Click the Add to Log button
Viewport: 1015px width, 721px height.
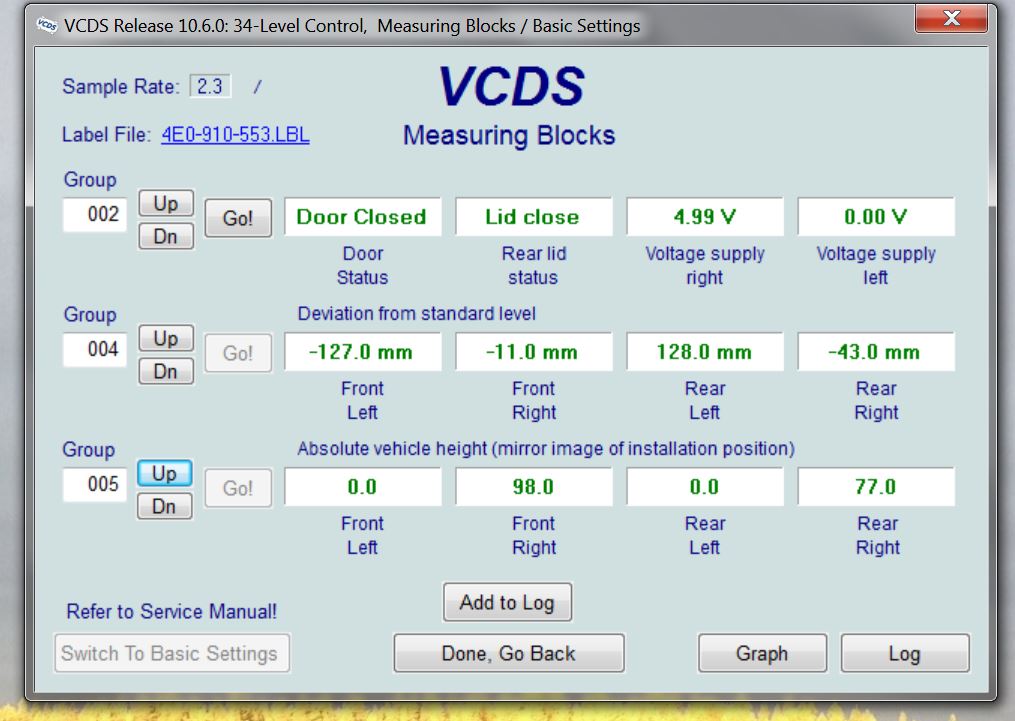coord(507,602)
